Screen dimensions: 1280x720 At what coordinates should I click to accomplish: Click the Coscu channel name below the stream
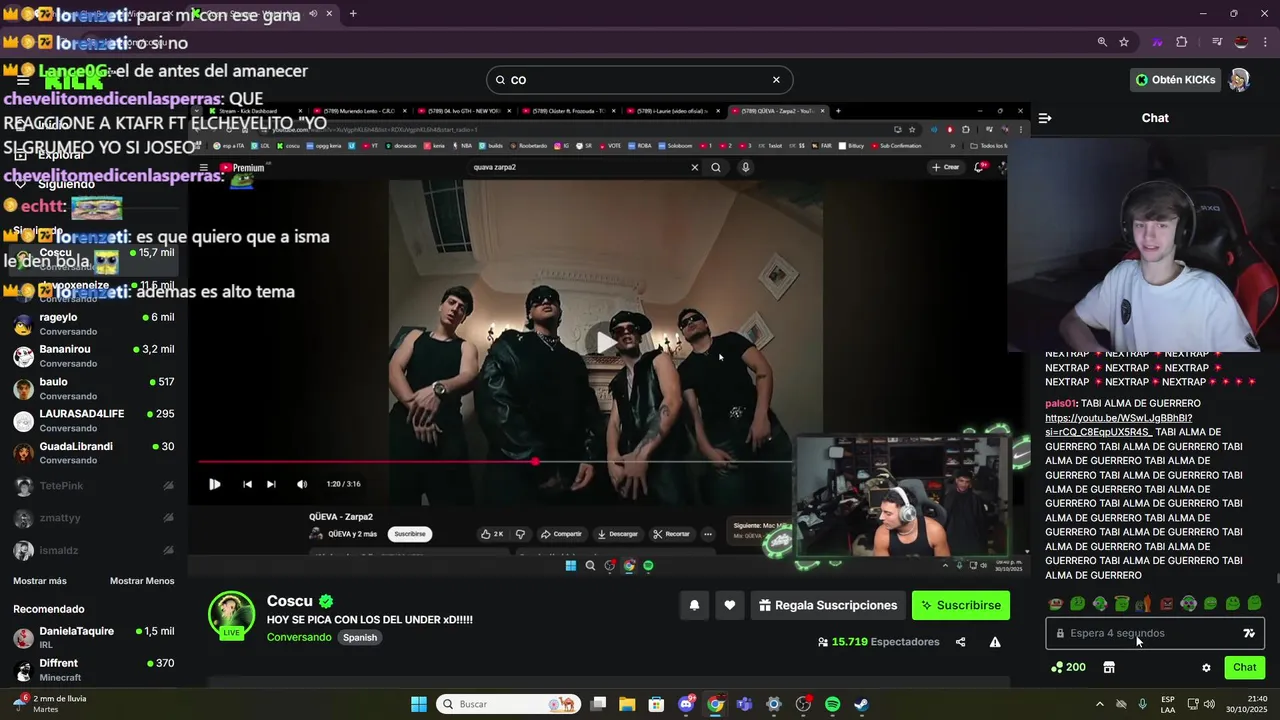pyautogui.click(x=290, y=601)
